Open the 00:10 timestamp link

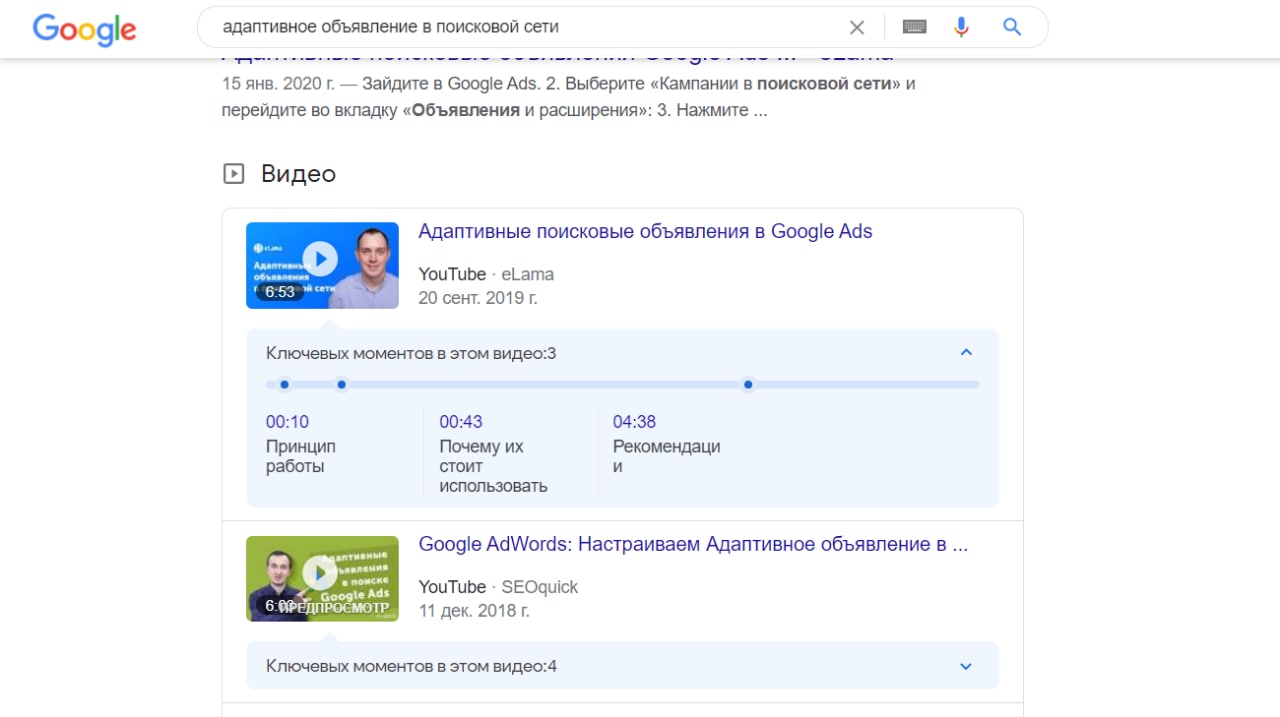pos(288,422)
